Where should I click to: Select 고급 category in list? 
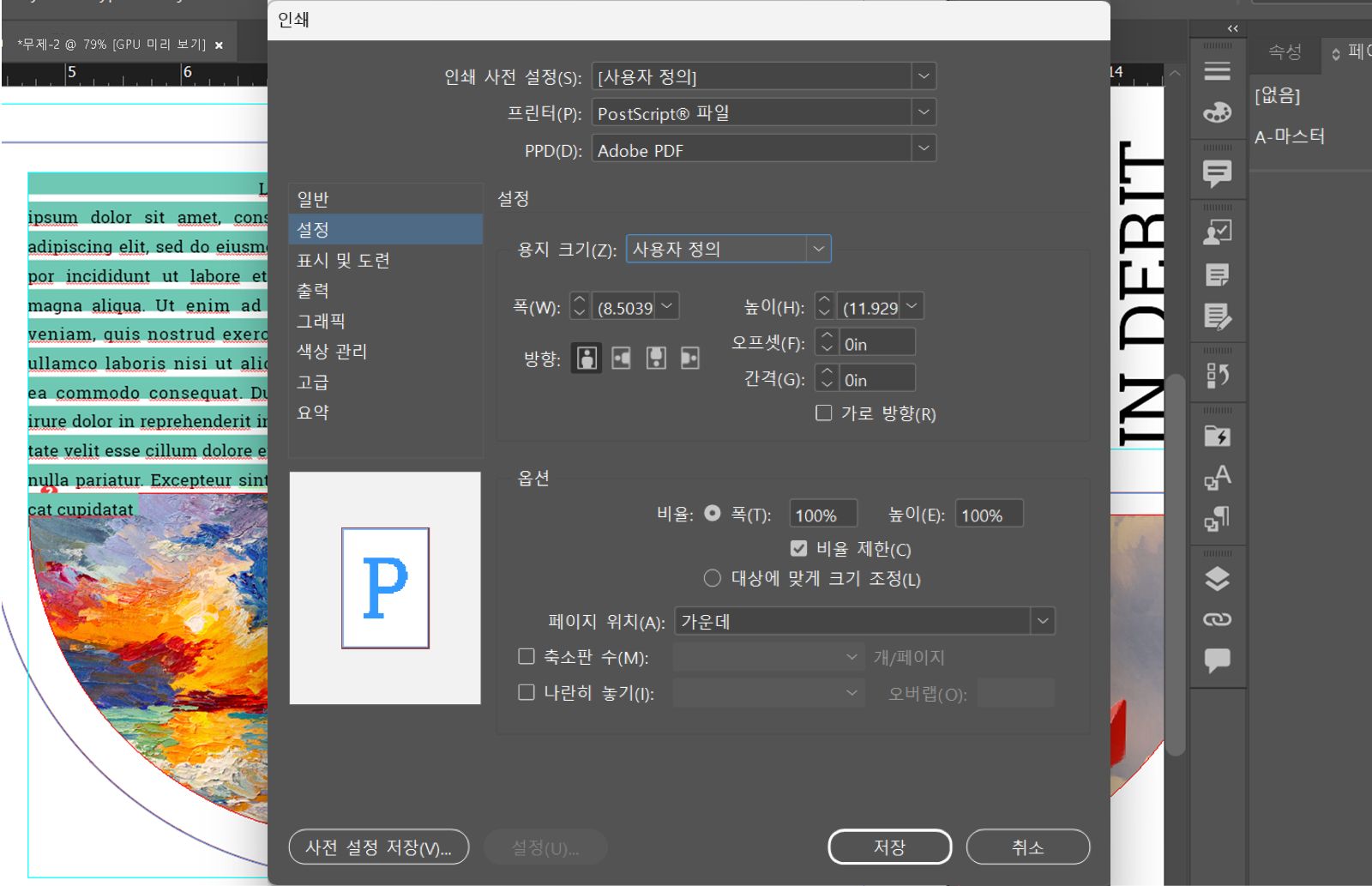tap(386, 382)
